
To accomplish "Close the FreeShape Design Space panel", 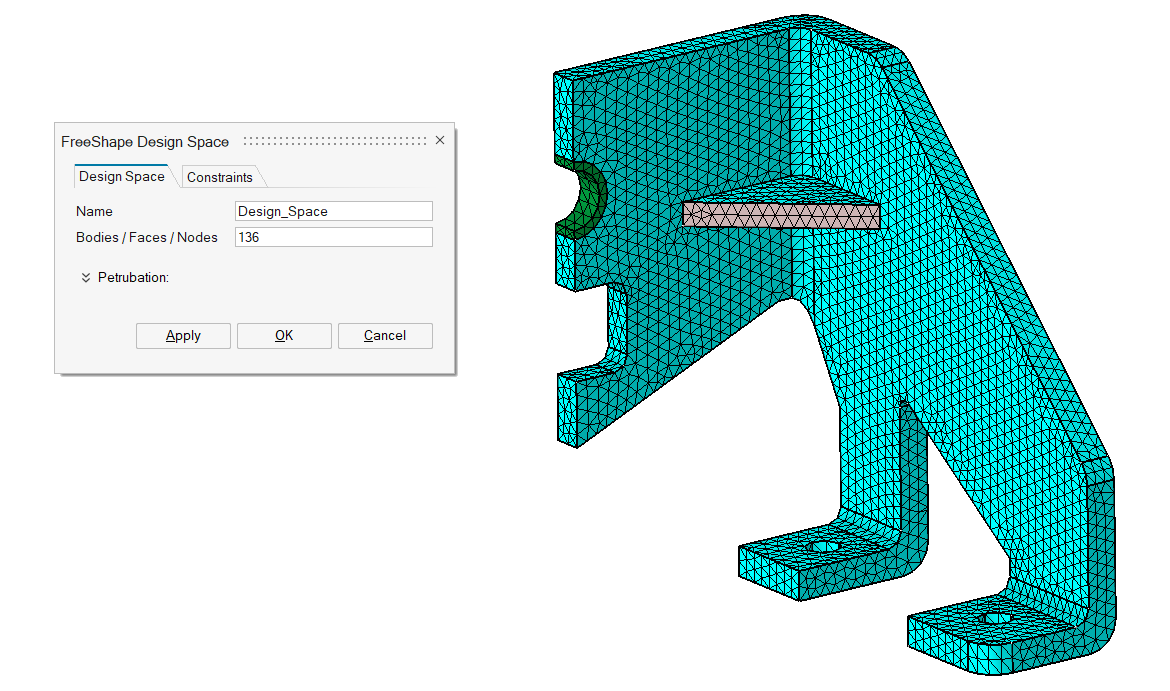I will pyautogui.click(x=440, y=141).
